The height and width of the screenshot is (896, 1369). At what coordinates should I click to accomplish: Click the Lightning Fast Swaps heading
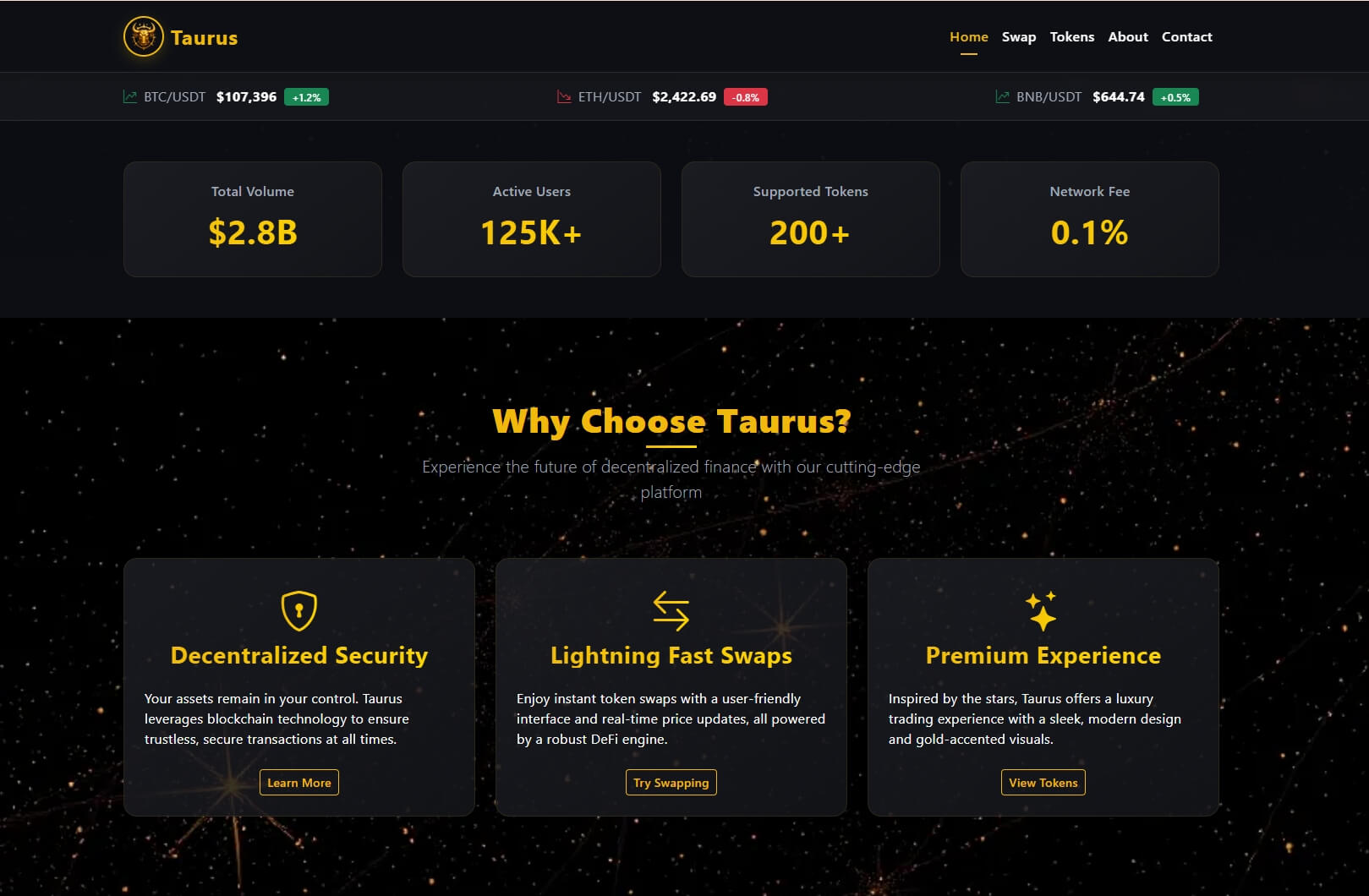click(671, 656)
